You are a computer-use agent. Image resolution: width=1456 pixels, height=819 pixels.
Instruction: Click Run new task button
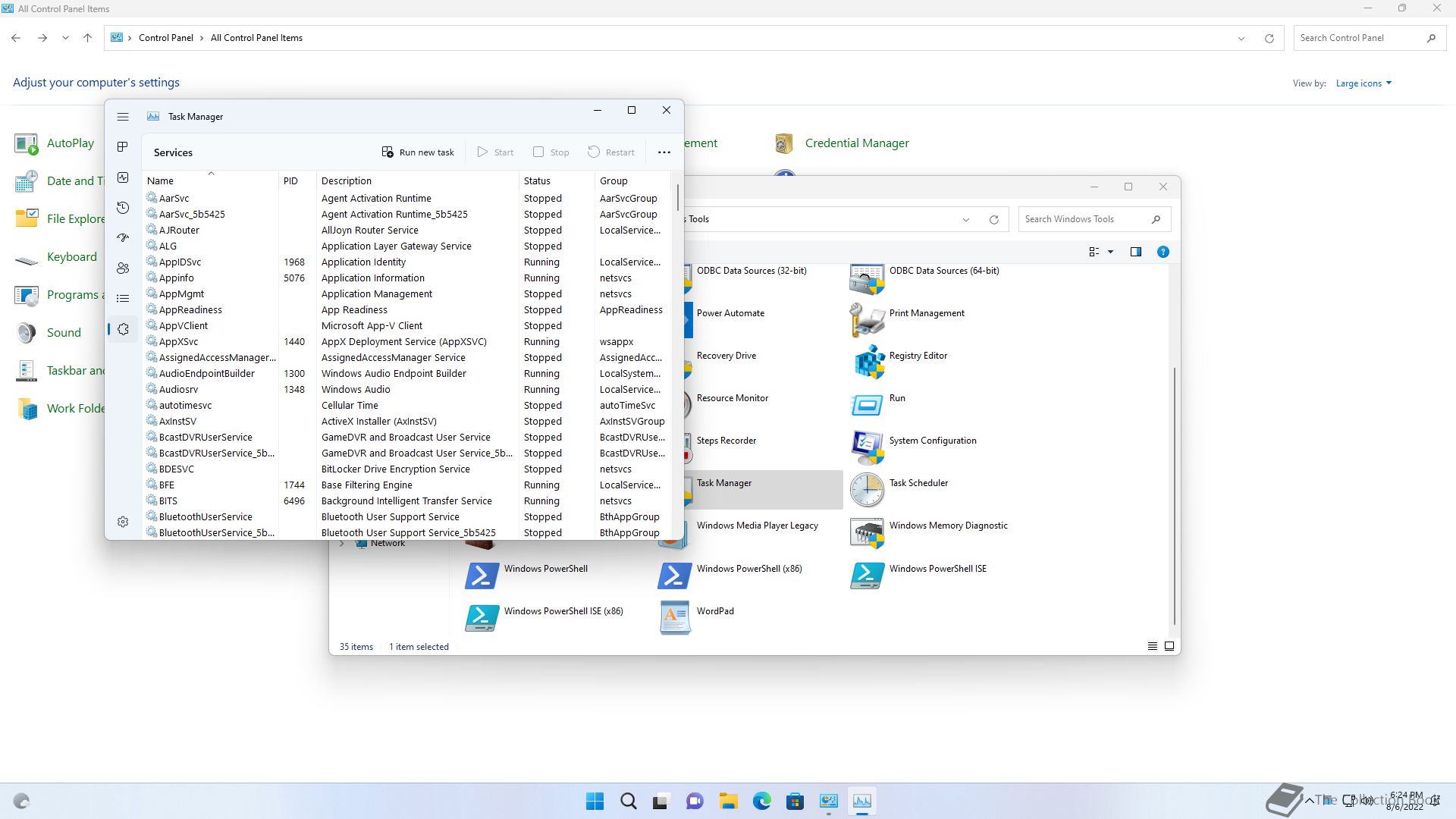click(418, 152)
